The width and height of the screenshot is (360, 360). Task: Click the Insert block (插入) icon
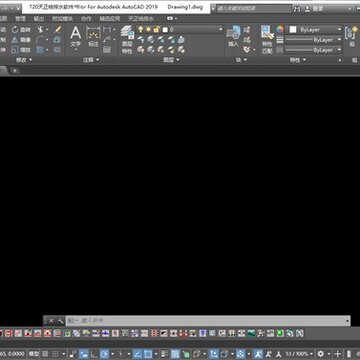[234, 37]
